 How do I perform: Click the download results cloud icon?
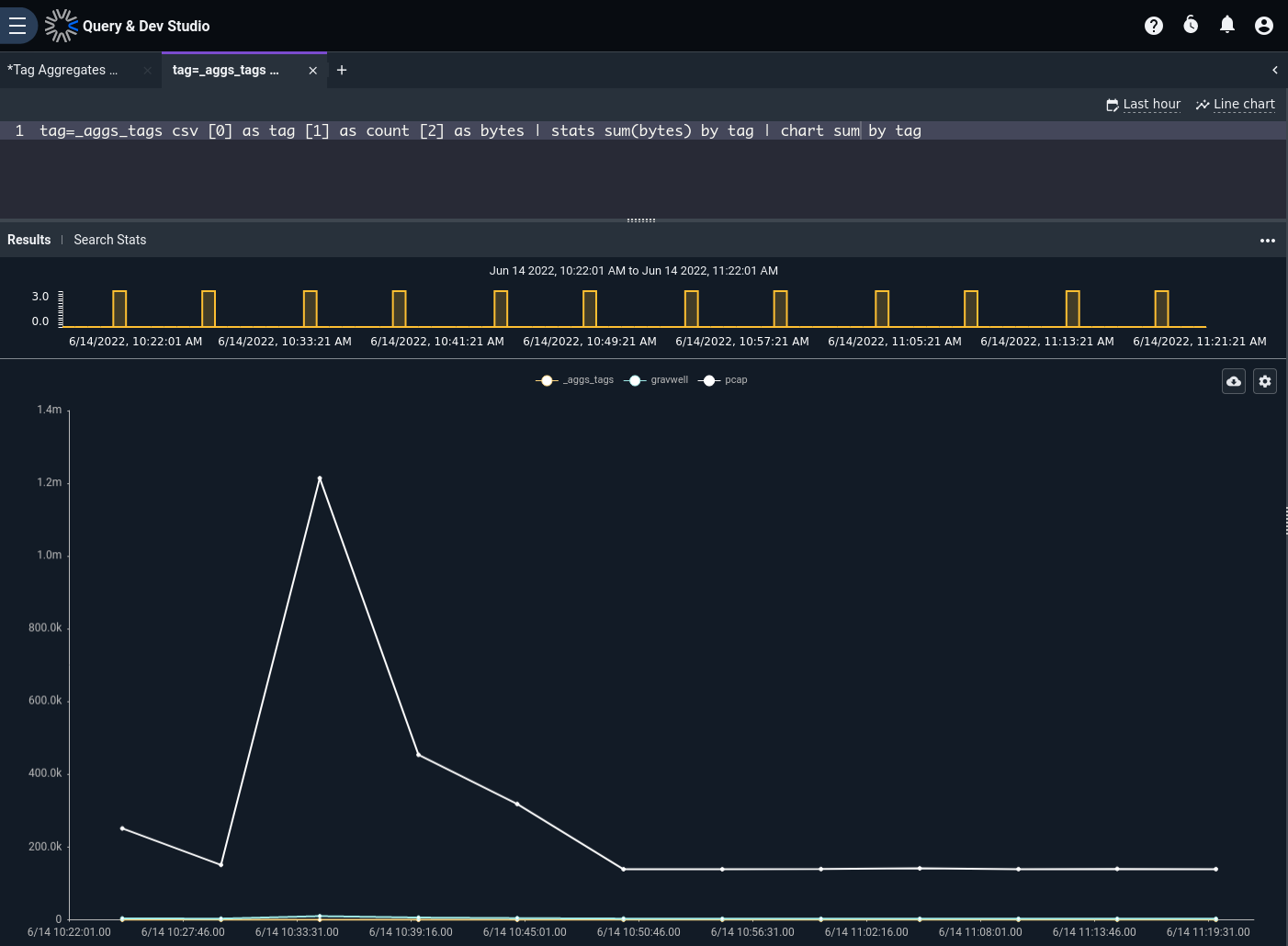tap(1234, 381)
